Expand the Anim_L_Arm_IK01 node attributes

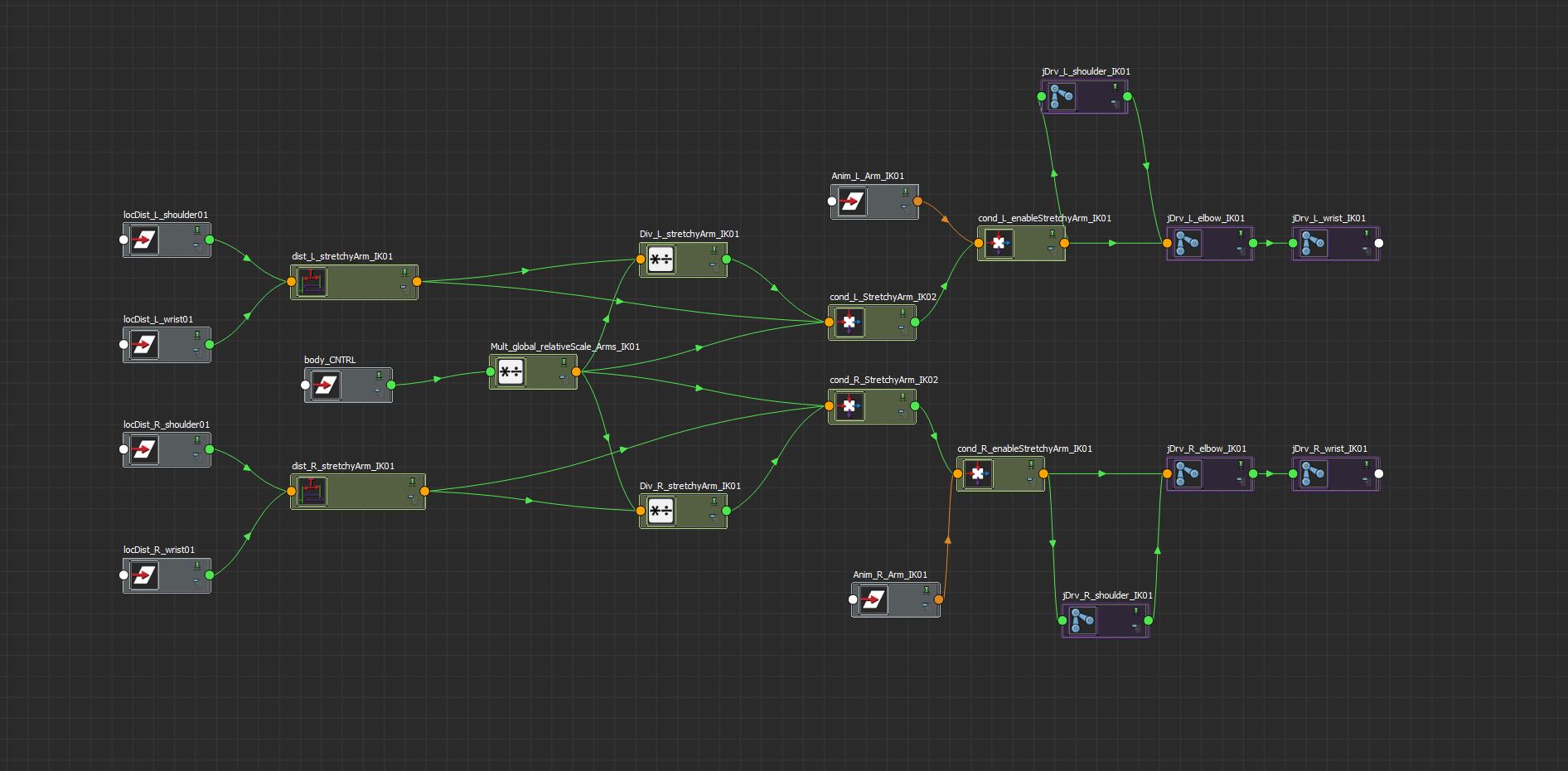903,206
